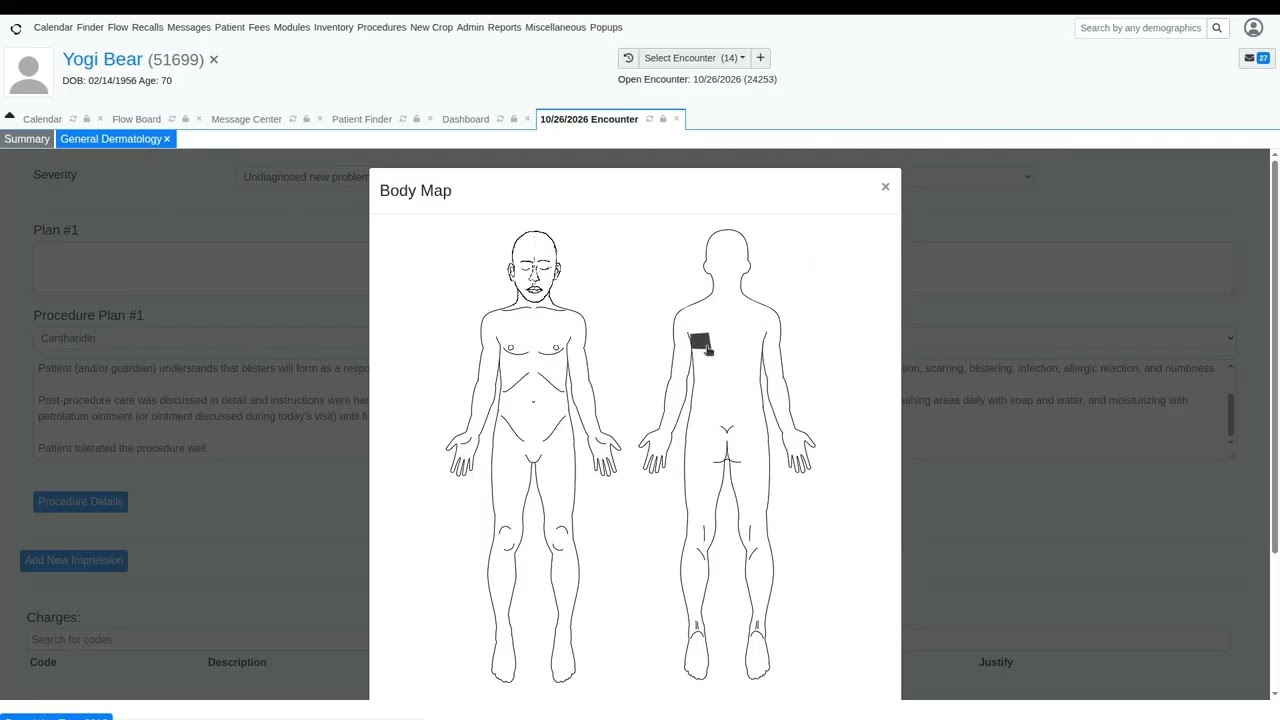Close the Message Center tab
1280x720 pixels.
(320, 119)
